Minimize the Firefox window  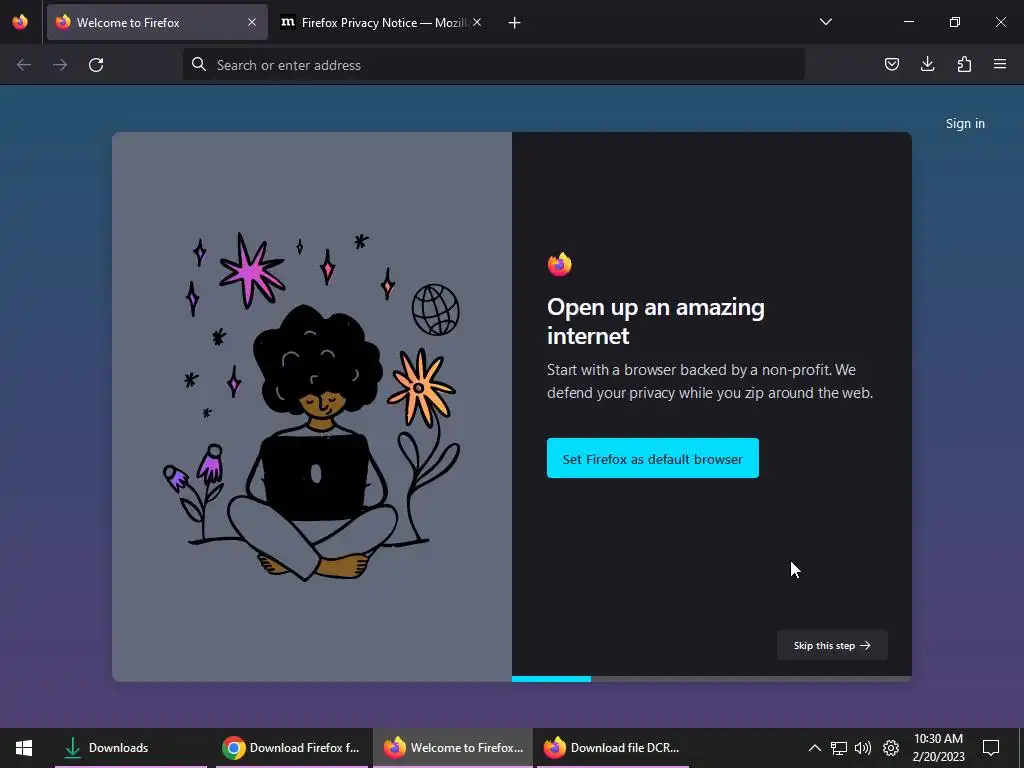coord(908,22)
